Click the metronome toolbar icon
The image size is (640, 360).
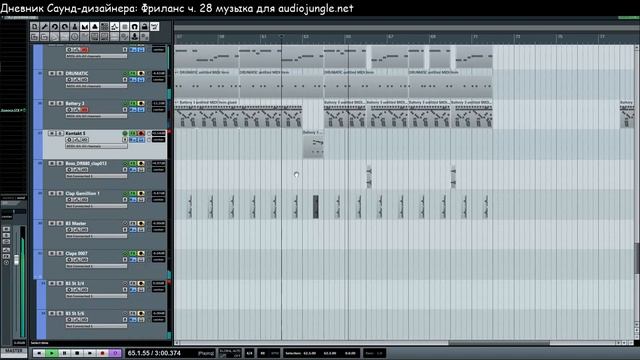pos(74,27)
